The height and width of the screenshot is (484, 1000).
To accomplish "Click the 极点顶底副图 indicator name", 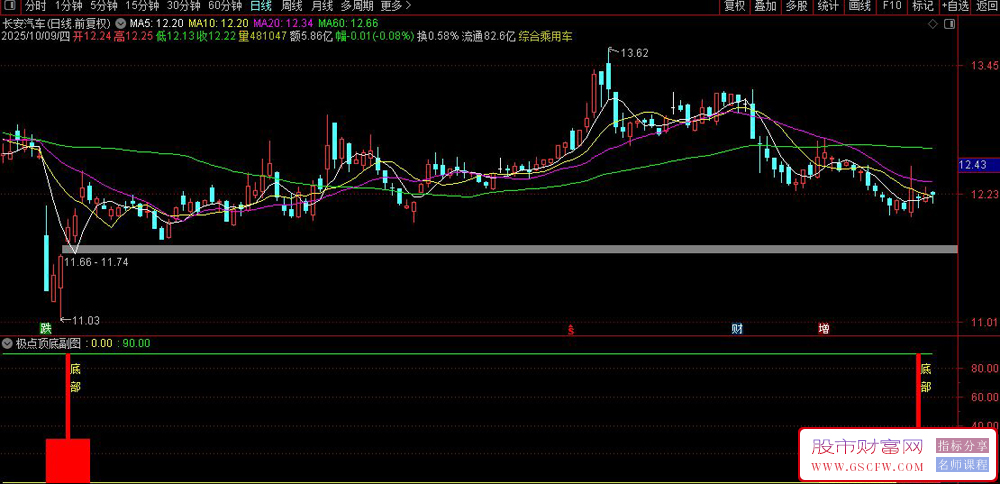I will click(x=49, y=343).
